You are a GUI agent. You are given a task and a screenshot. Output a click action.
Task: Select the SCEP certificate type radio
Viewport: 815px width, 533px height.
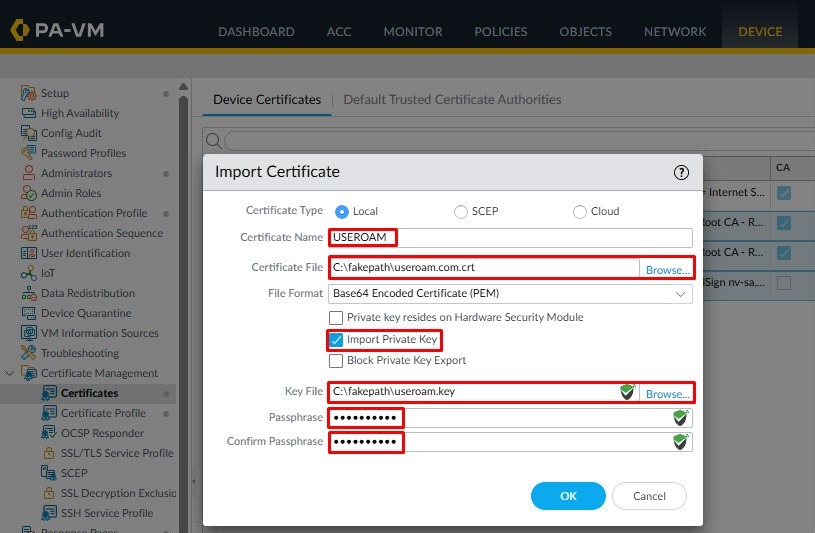(x=461, y=212)
